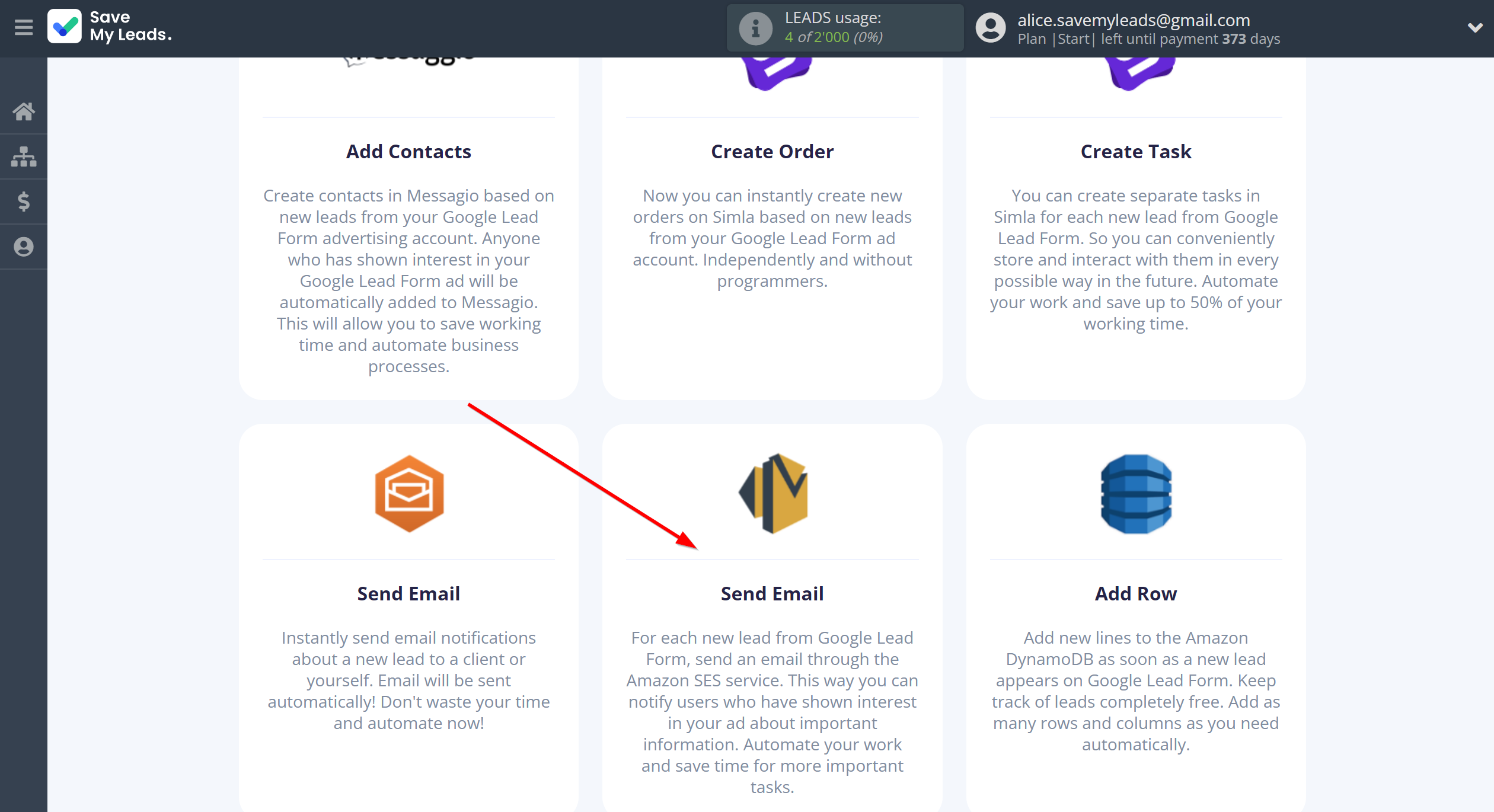This screenshot has width=1494, height=812.
Task: Select the Amazon DynamoDB icon
Action: point(1136,494)
